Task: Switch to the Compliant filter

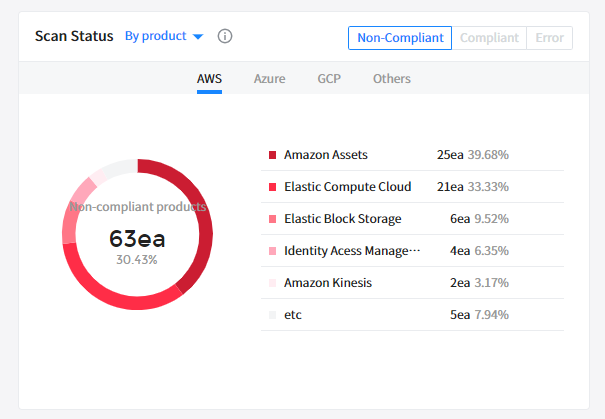Action: coord(488,38)
